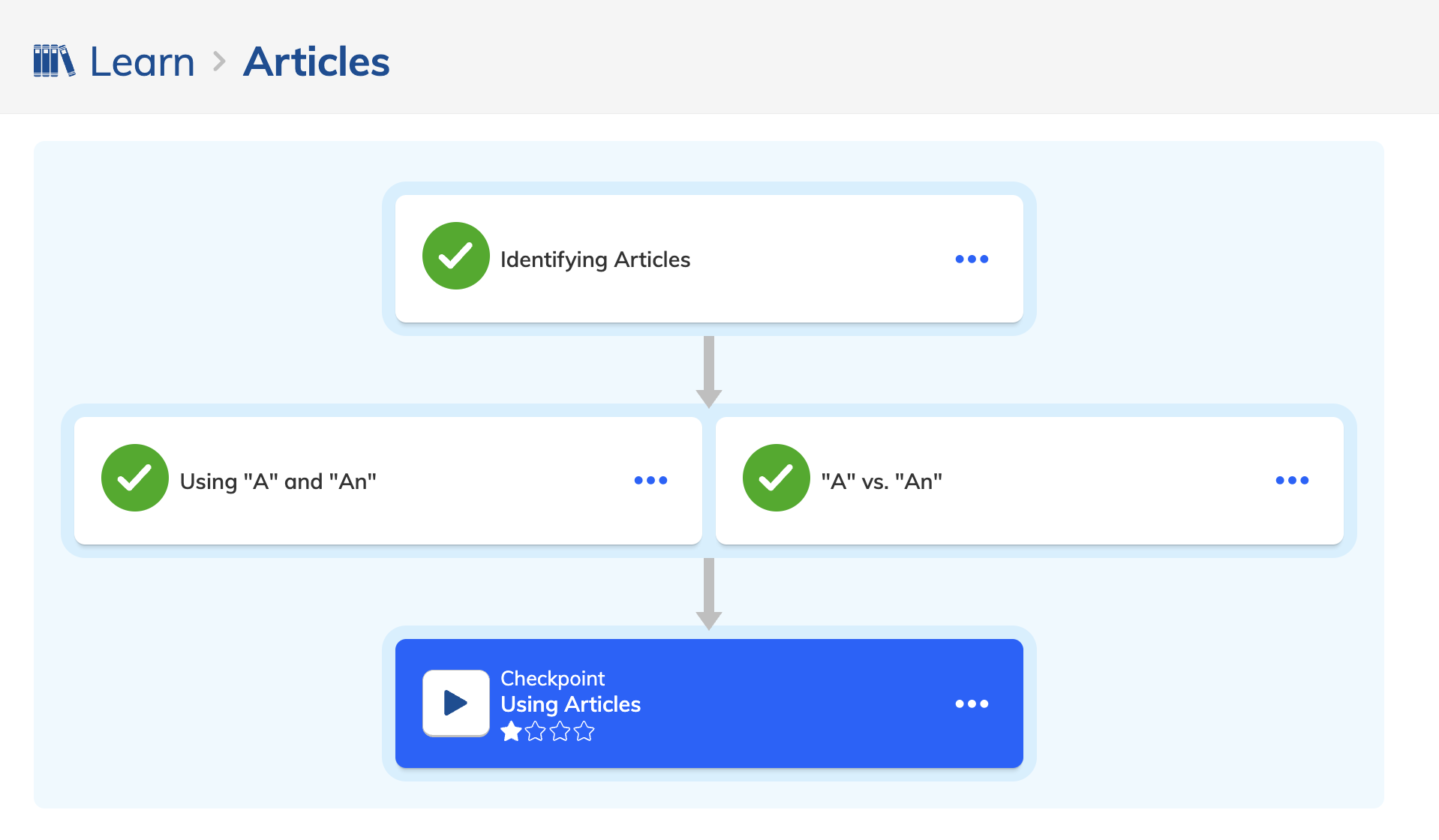Image resolution: width=1439 pixels, height=840 pixels.
Task: Open three-dot menu for Identifying Articles
Action: point(972,259)
